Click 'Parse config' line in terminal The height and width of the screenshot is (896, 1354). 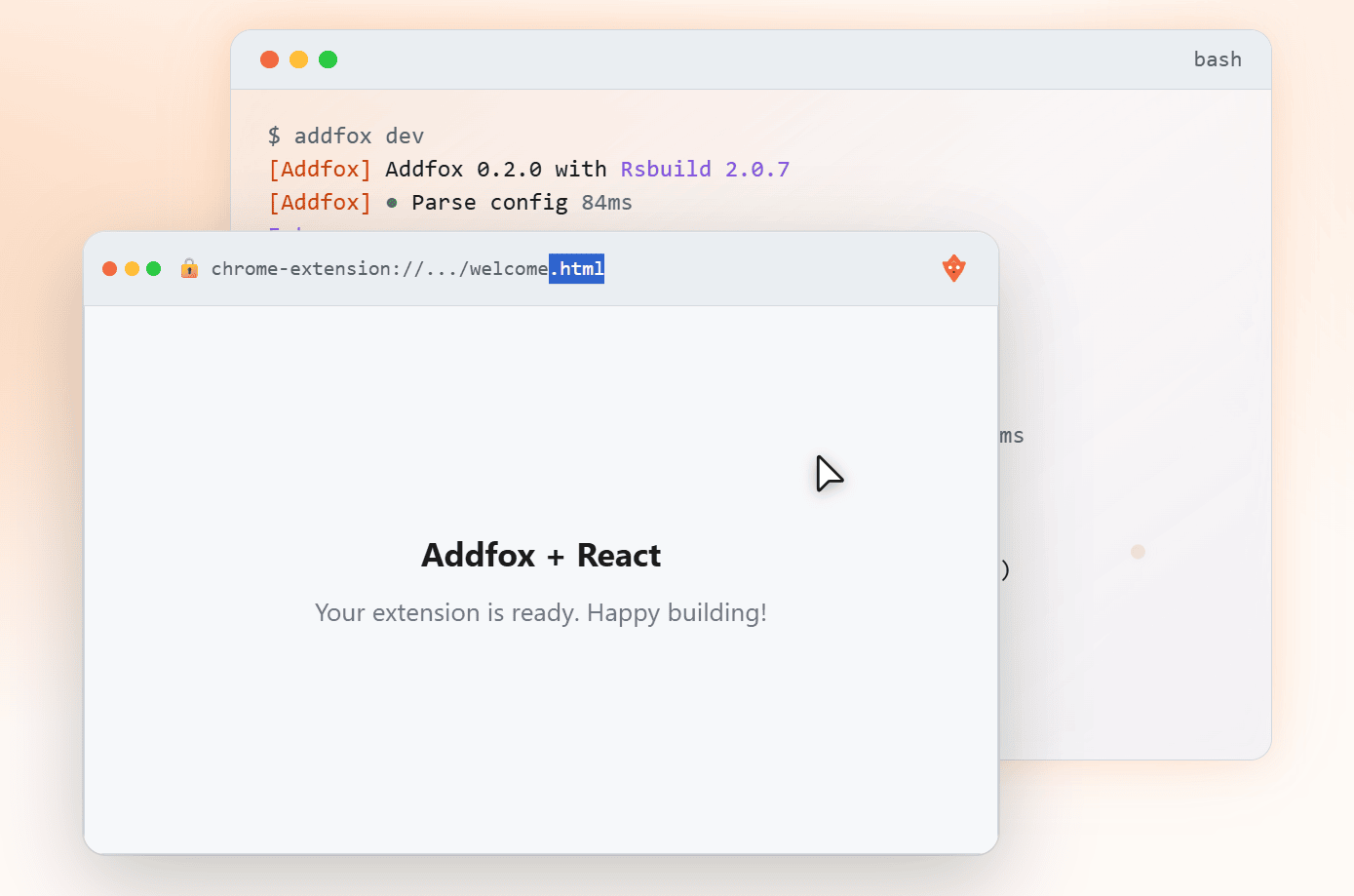(x=489, y=202)
